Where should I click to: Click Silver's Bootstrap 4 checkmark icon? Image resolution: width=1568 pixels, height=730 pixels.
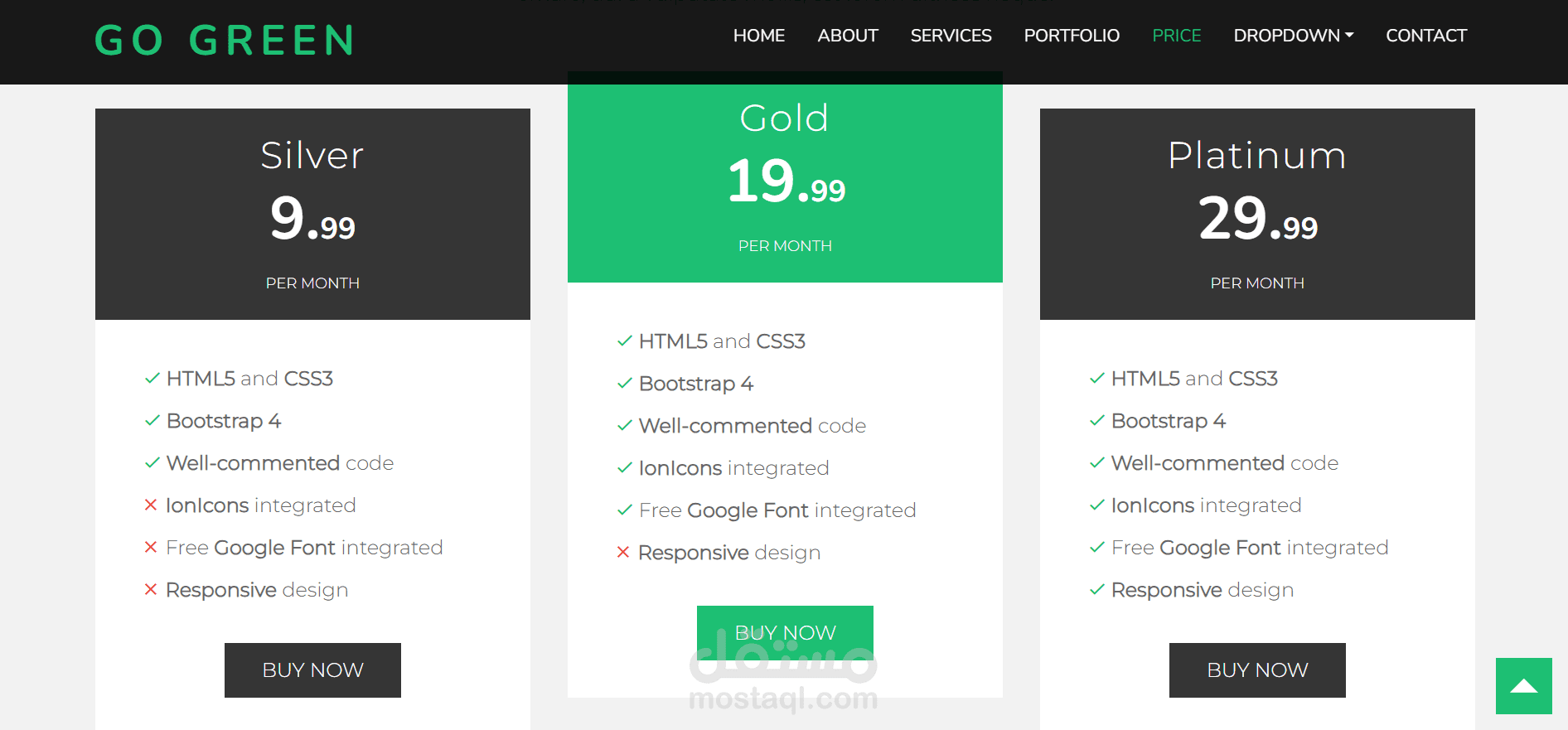coord(152,421)
